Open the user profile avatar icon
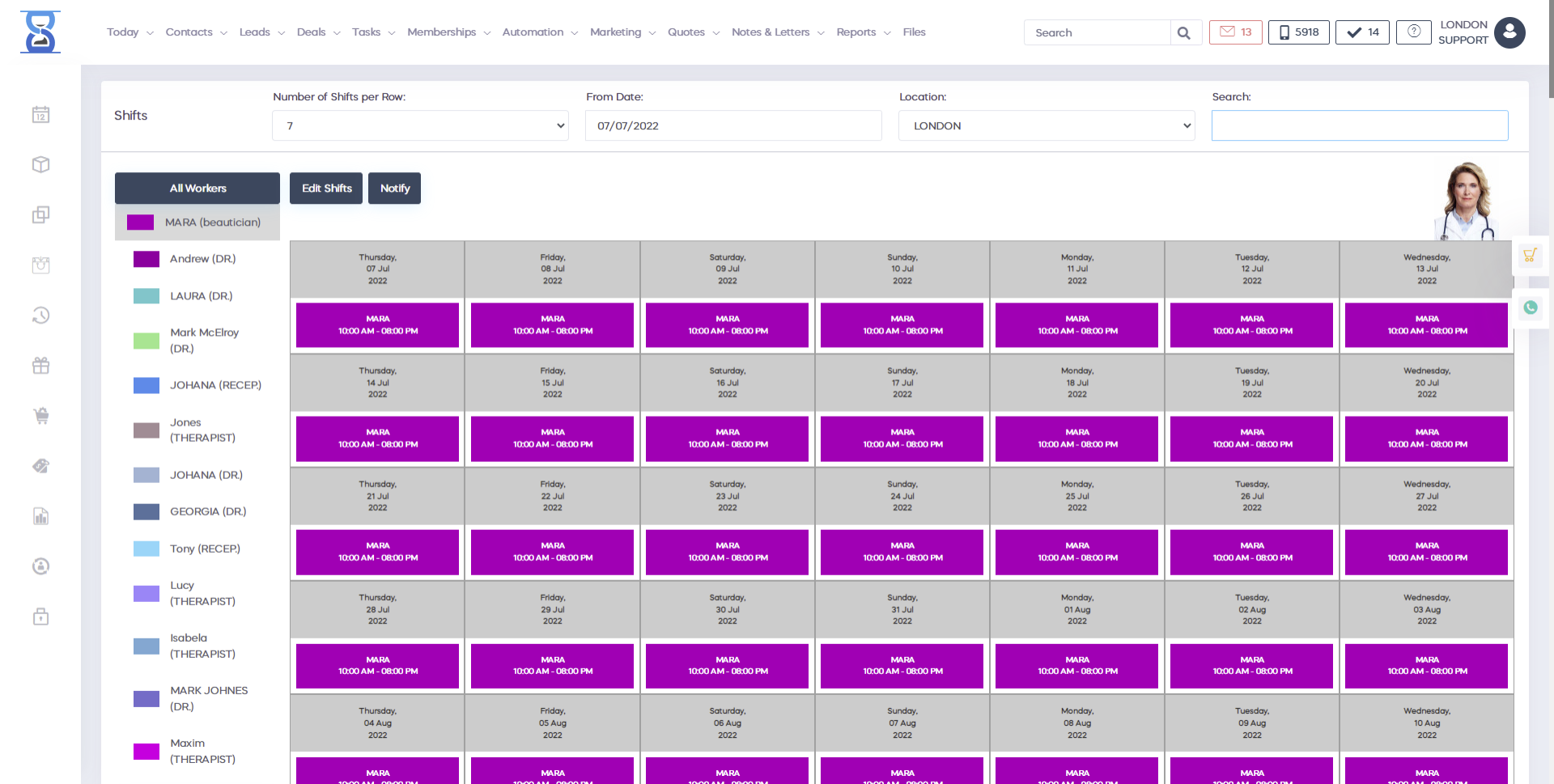The image size is (1554, 784). coord(1509,32)
